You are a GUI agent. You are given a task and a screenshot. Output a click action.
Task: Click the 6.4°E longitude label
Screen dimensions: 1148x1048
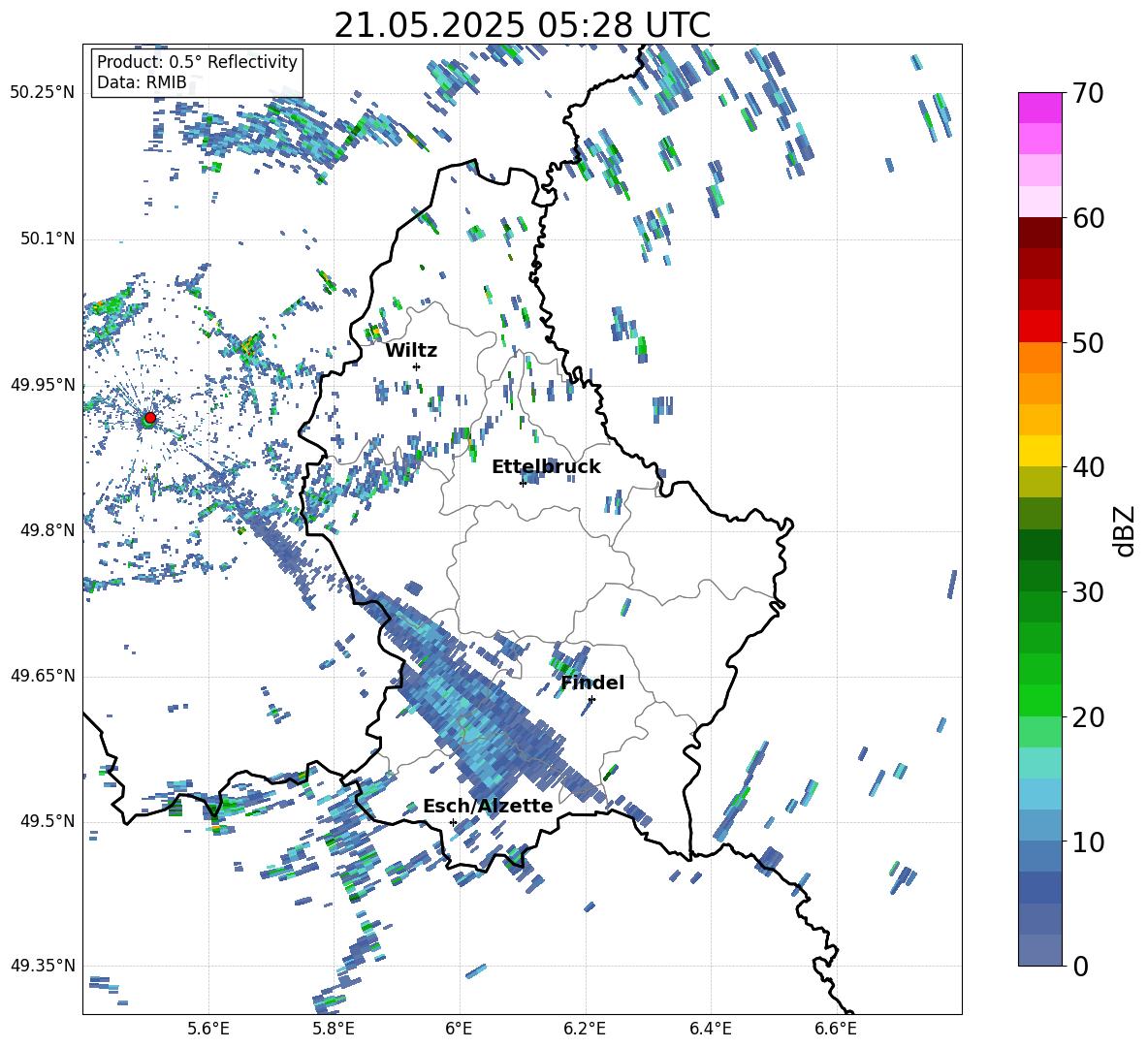pos(710,1029)
